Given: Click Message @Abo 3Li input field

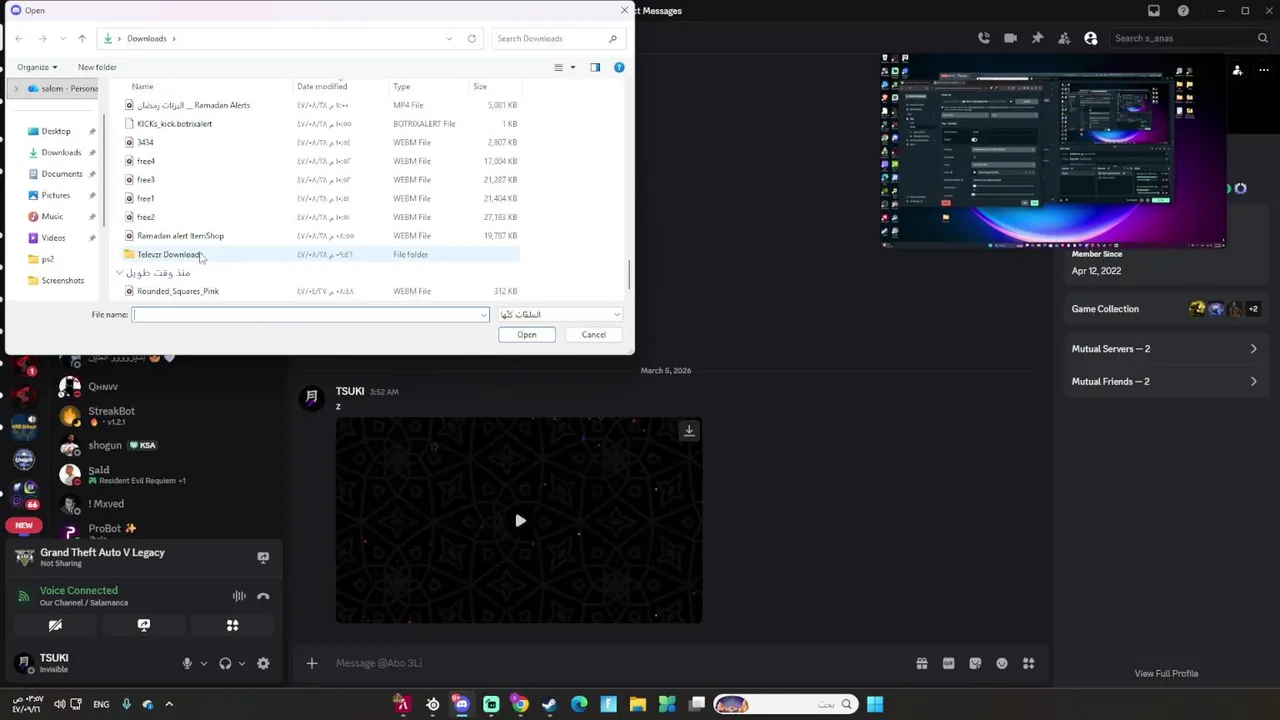Looking at the screenshot, I should pos(620,663).
